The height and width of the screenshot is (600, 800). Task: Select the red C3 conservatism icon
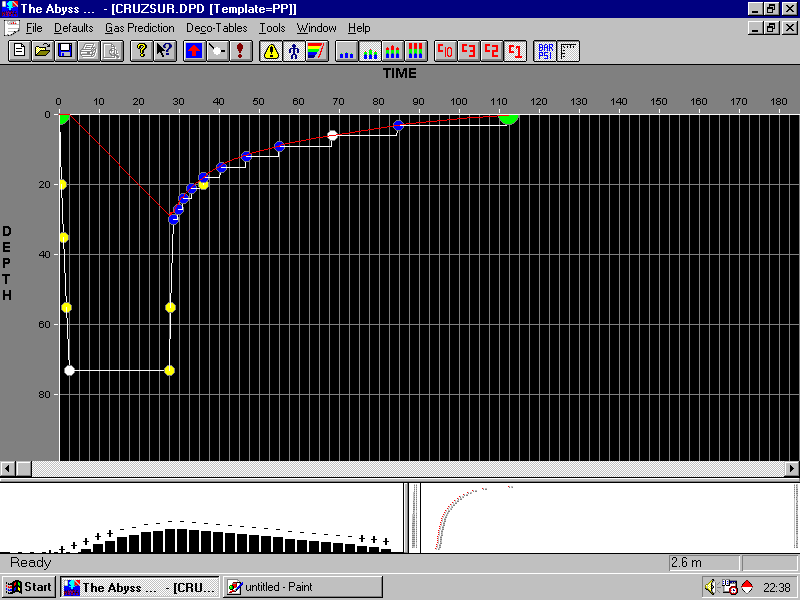(x=468, y=51)
